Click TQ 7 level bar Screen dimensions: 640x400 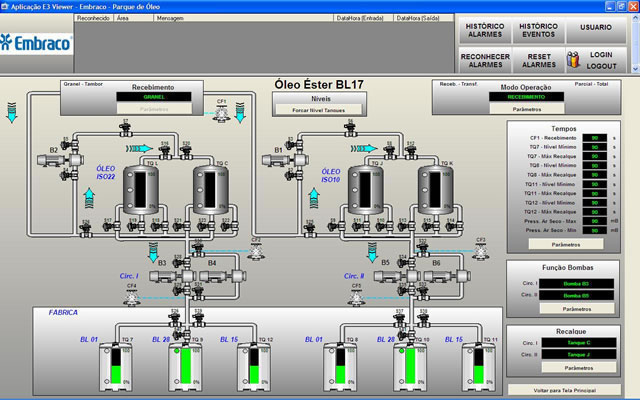pyautogui.click(x=116, y=366)
